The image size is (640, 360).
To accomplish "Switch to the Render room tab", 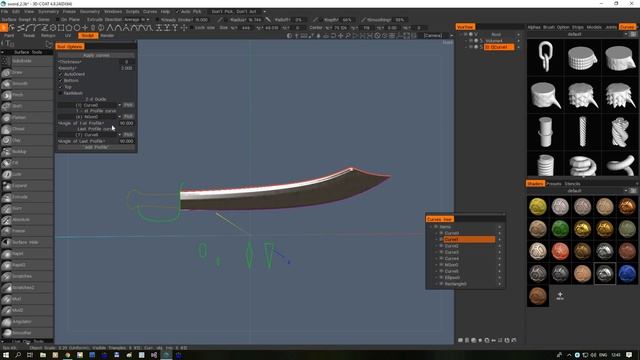I will tap(107, 36).
